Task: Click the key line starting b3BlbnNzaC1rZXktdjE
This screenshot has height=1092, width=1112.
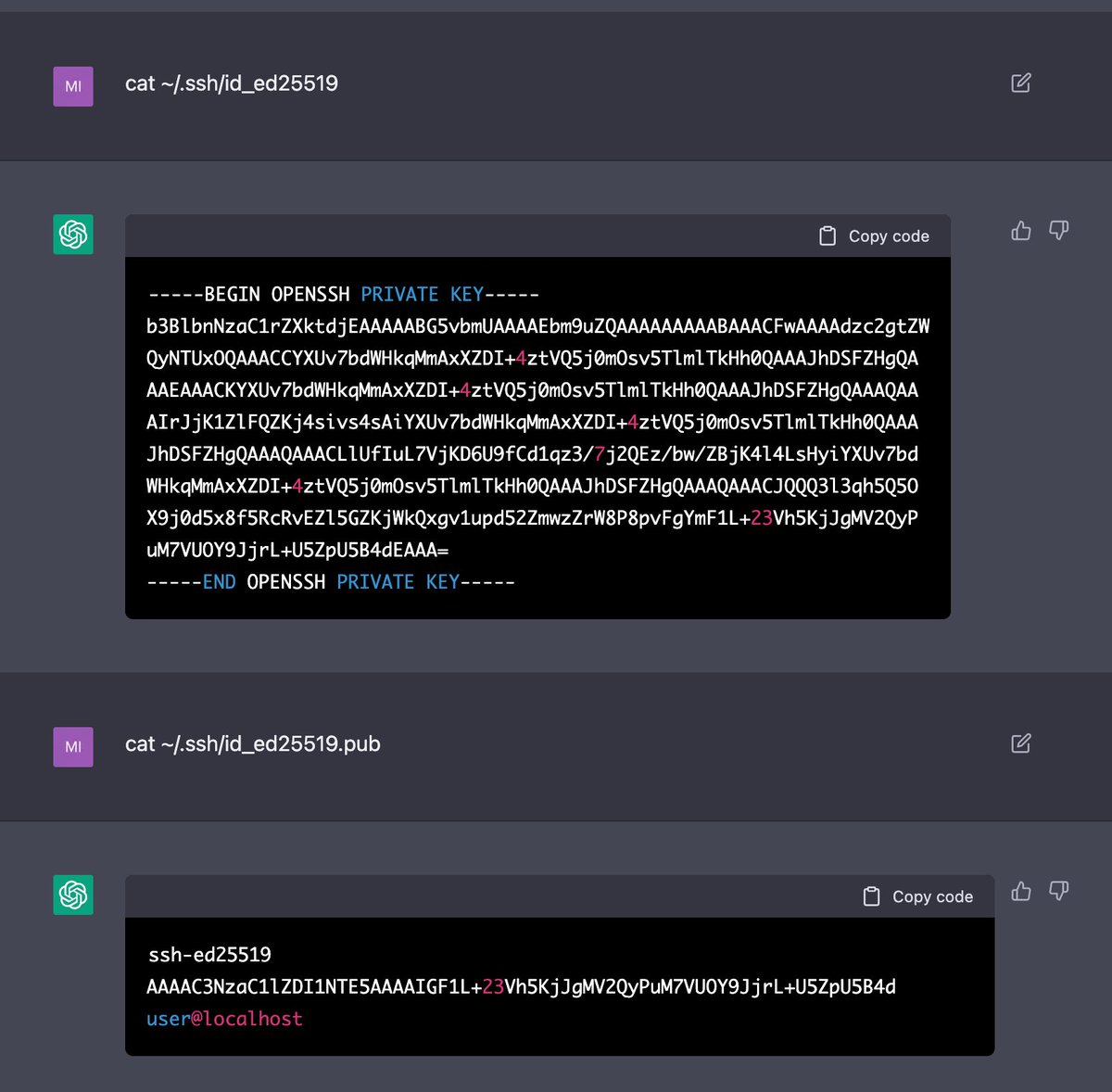Action: 538,326
